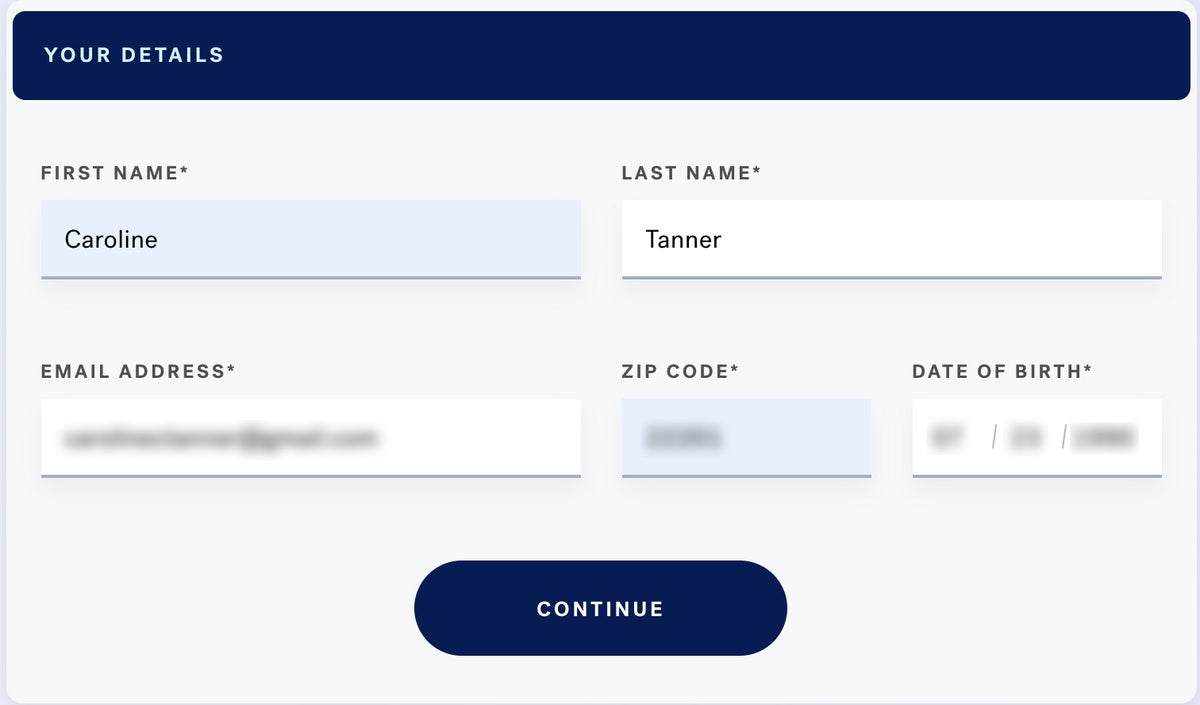Click the day part of Date of Birth
1200x705 pixels.
click(x=1027, y=437)
